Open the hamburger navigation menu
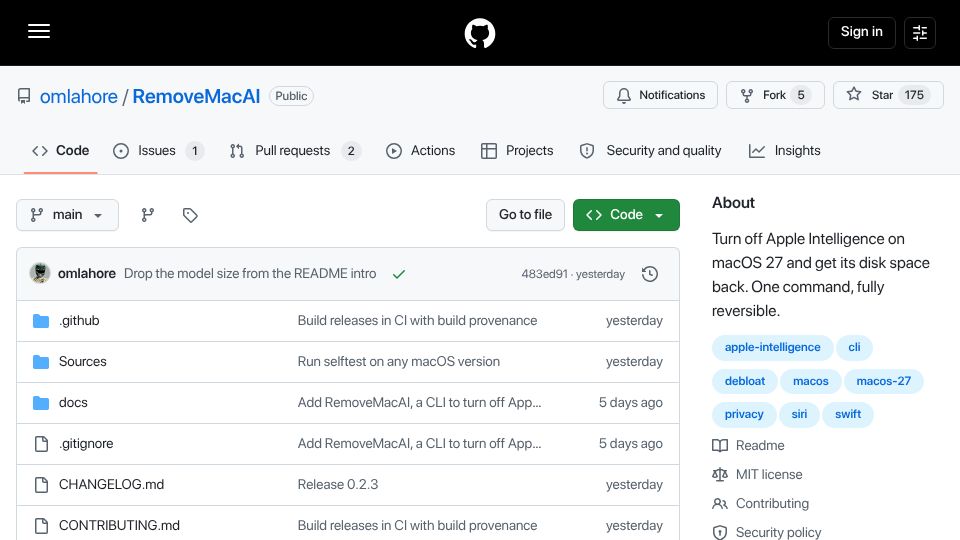This screenshot has height=540, width=960. pyautogui.click(x=39, y=31)
